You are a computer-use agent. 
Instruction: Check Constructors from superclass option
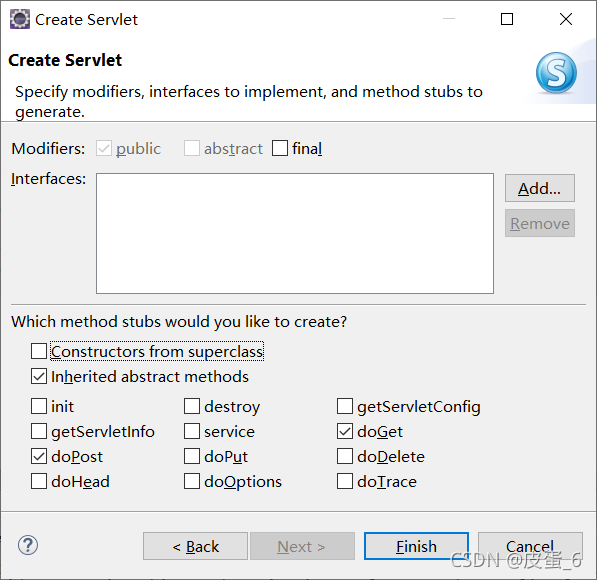[39, 351]
